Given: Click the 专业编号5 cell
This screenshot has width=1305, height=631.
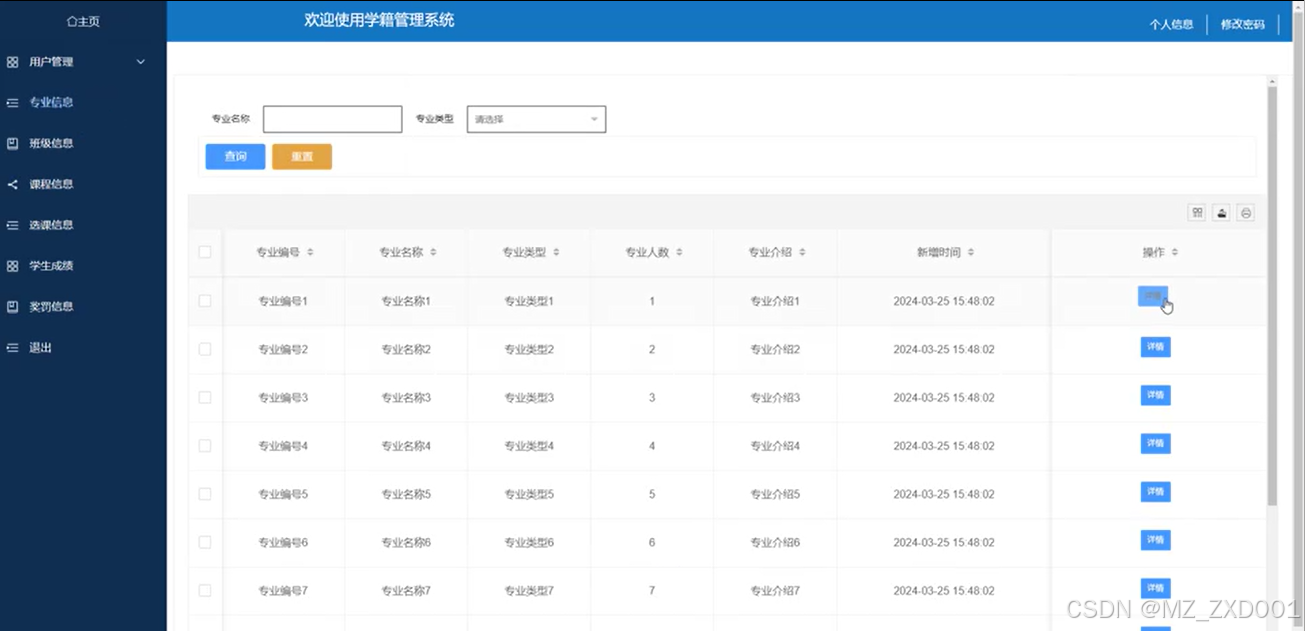Looking at the screenshot, I should tap(283, 494).
